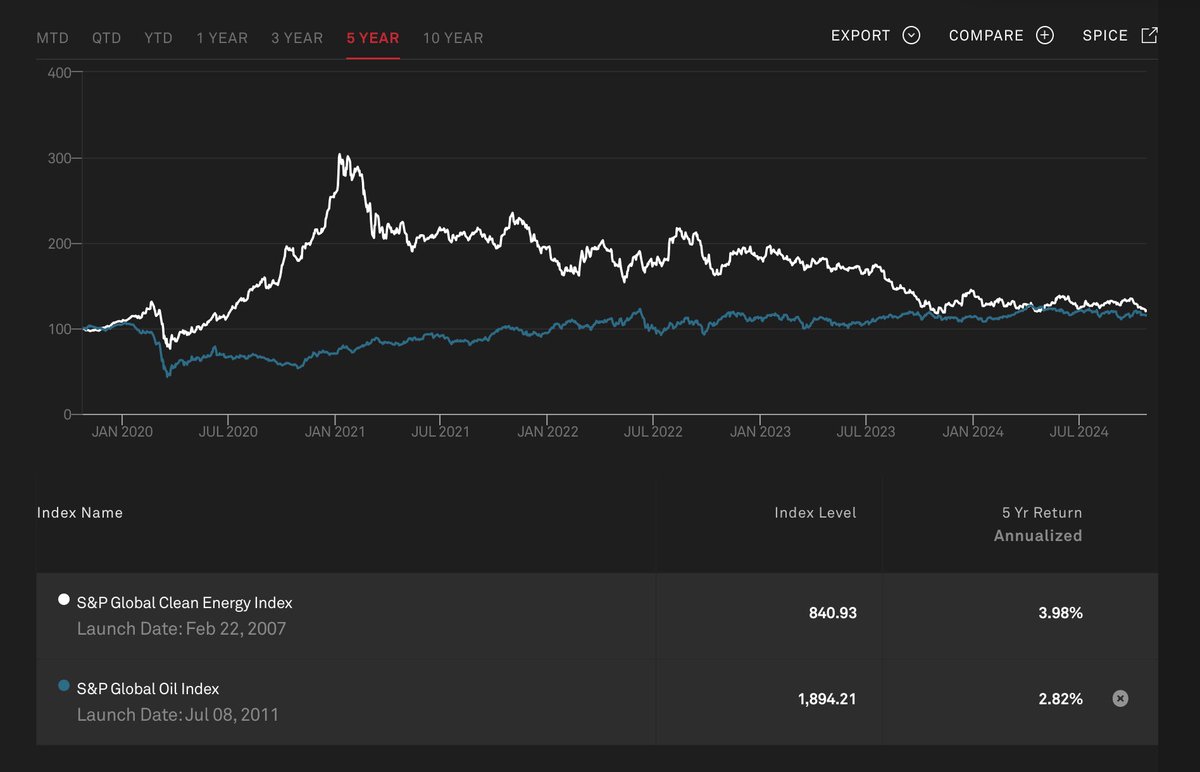Viewport: 1200px width, 772px height.
Task: Click the JAN 2023 axis label
Action: point(760,432)
